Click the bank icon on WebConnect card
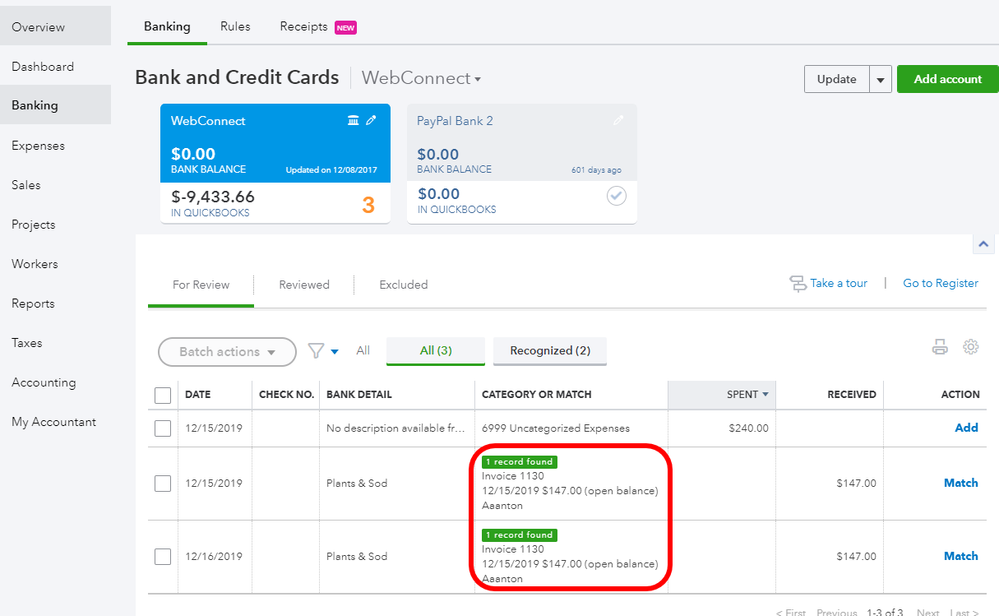Viewport: 999px width, 616px height. click(x=353, y=120)
